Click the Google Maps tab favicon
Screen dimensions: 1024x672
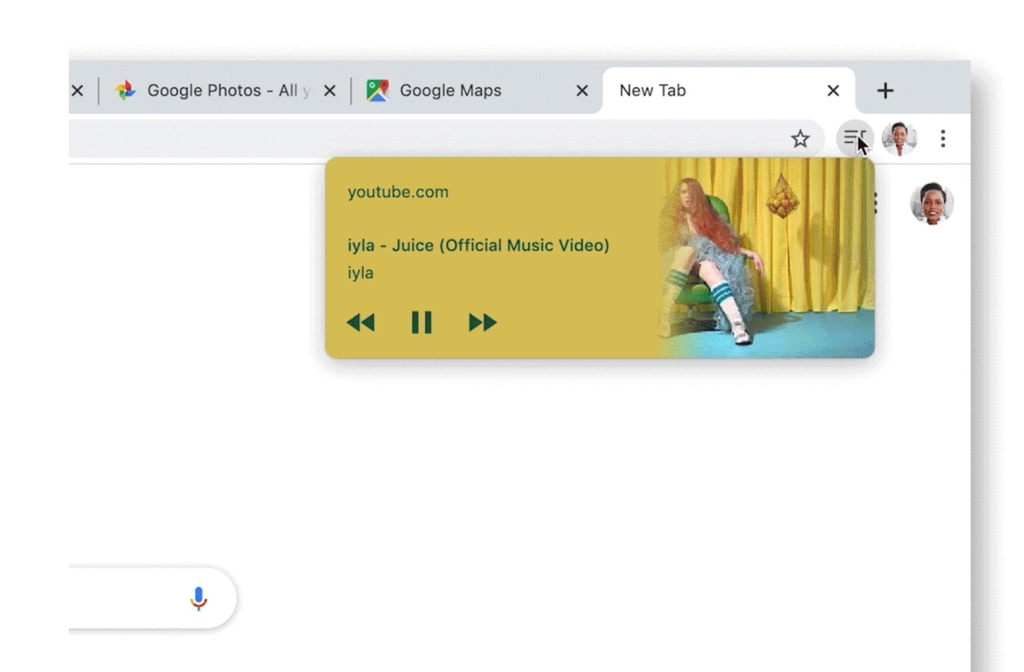coord(377,90)
